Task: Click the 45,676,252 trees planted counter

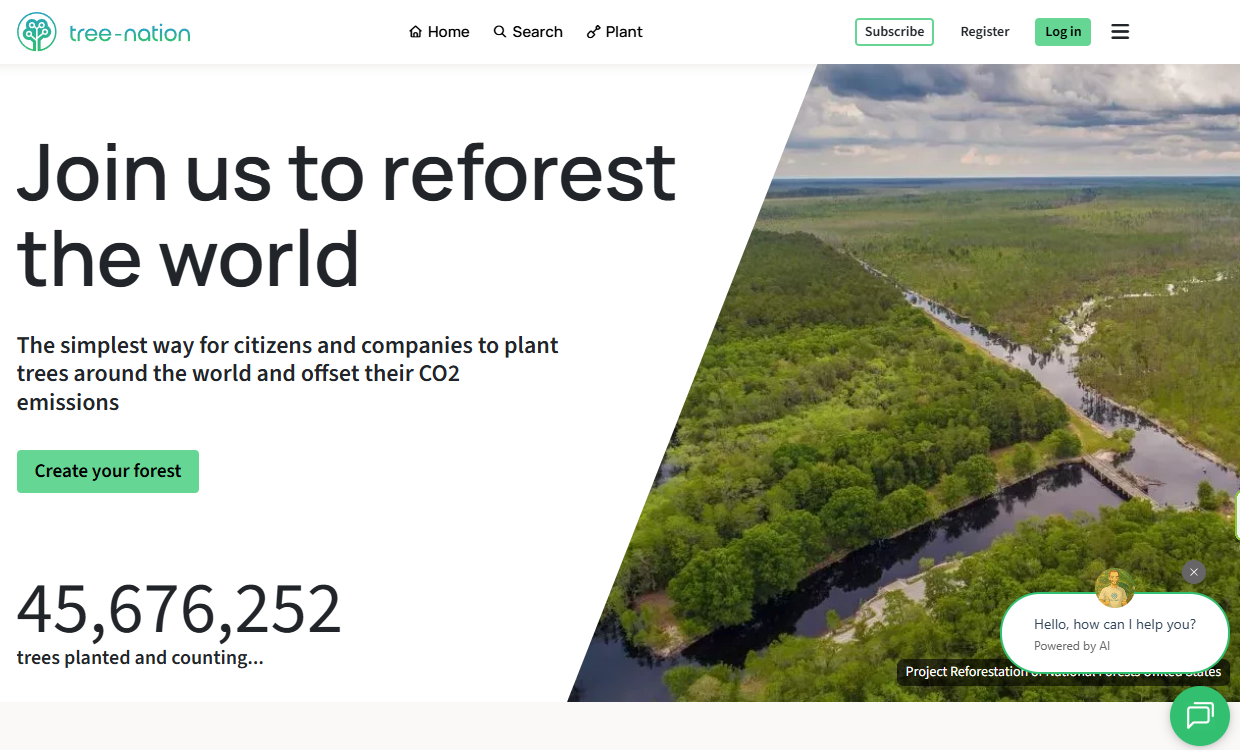Action: 179,609
